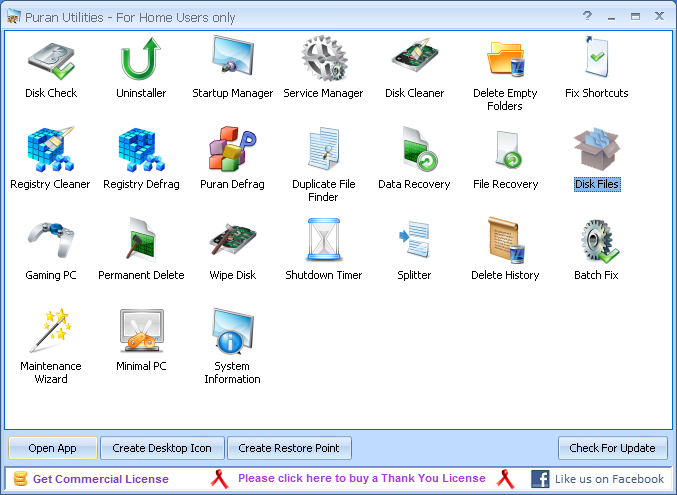The height and width of the screenshot is (495, 677).
Task: Select the Startup Manager icon
Action: [232, 57]
